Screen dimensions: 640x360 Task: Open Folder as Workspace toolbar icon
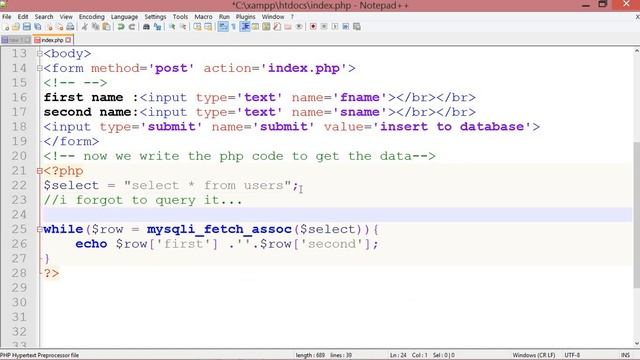[288, 27]
